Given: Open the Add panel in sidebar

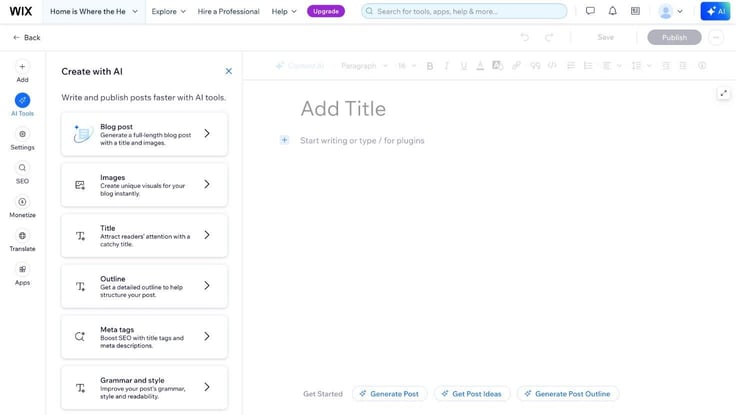Looking at the screenshot, I should point(22,71).
